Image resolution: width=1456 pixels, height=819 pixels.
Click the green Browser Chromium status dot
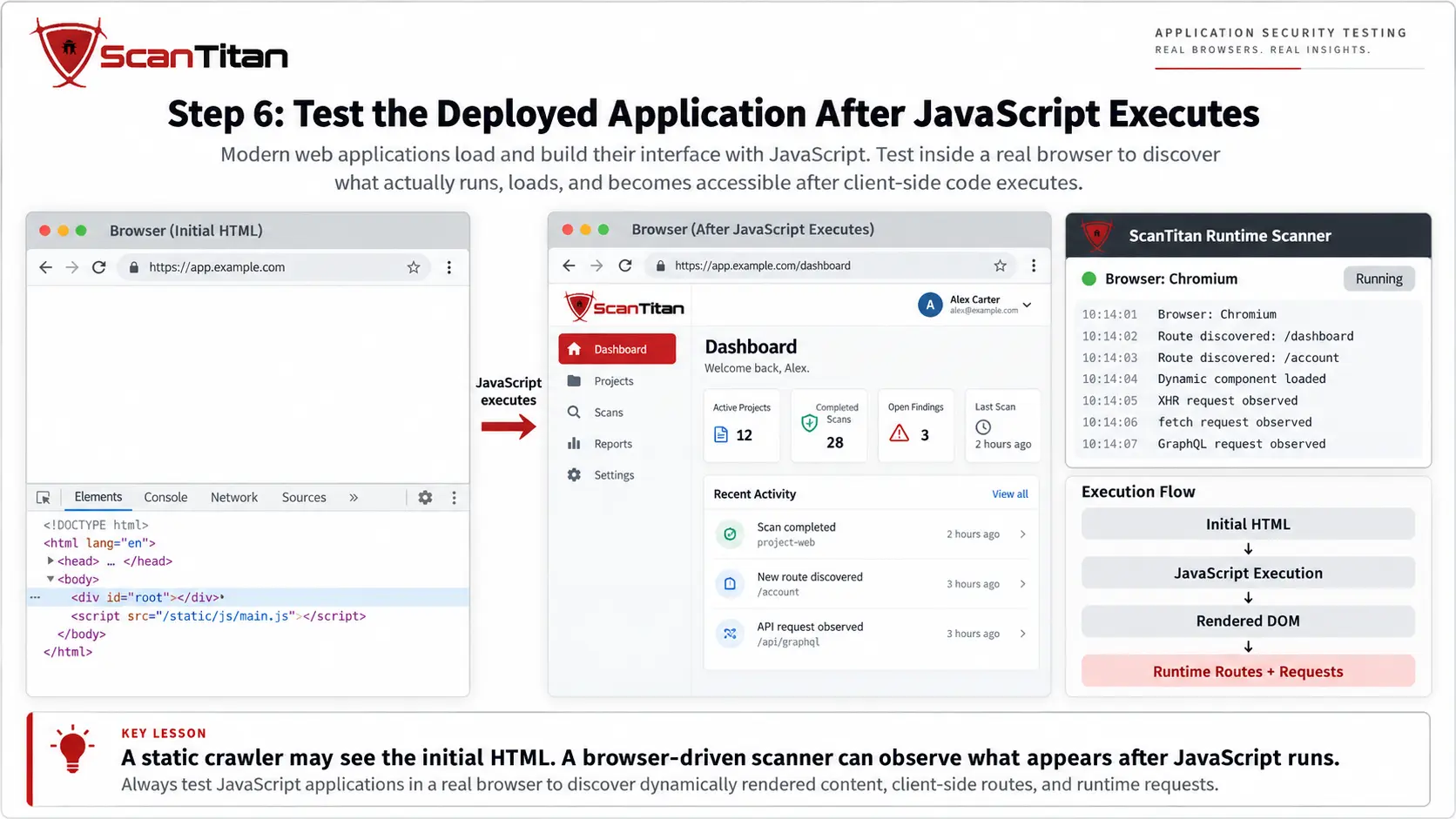1089,279
